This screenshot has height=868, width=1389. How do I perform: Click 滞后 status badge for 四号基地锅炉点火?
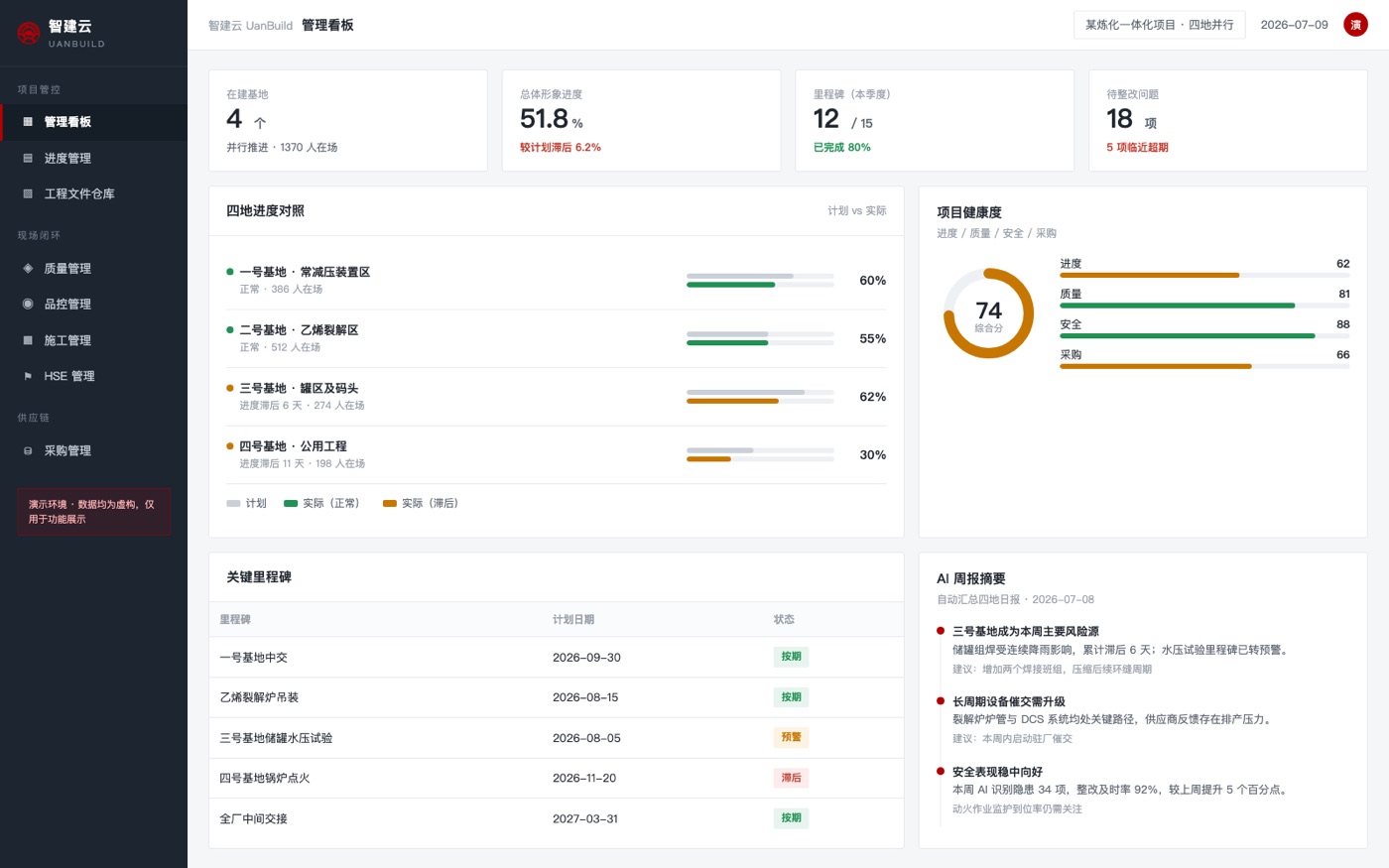click(791, 778)
